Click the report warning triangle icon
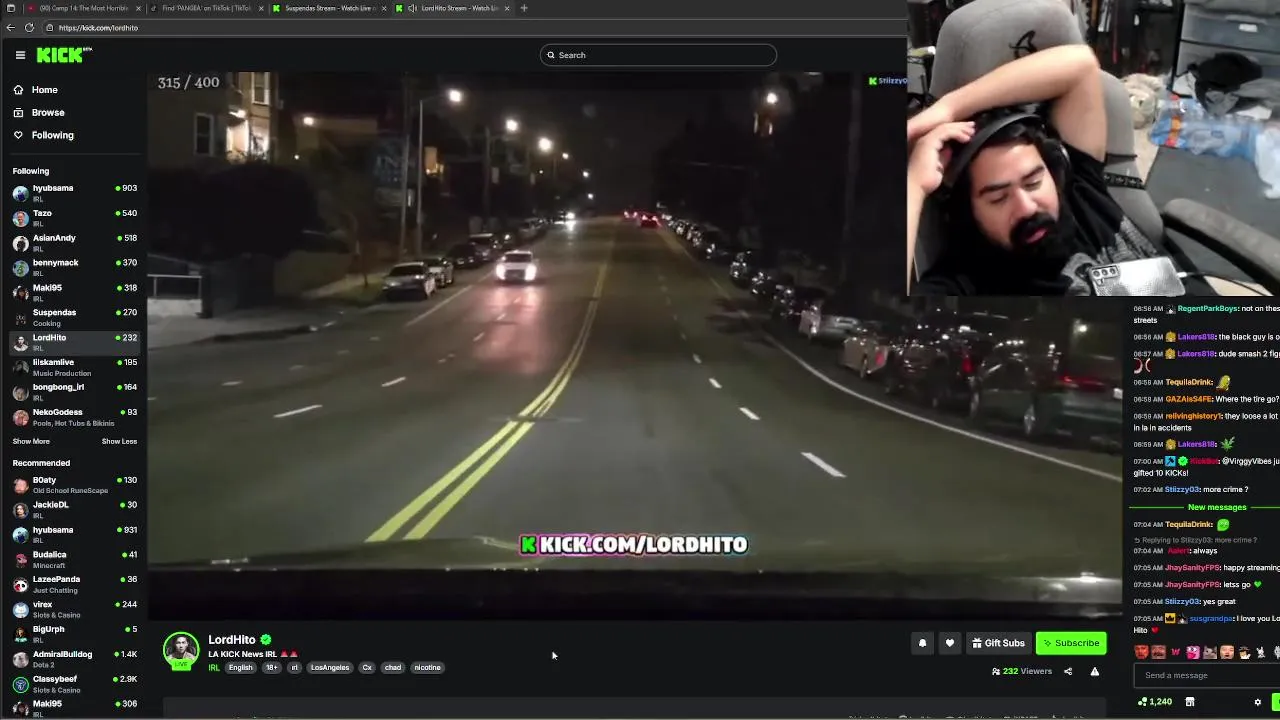Viewport: 1280px width, 720px height. click(1095, 671)
